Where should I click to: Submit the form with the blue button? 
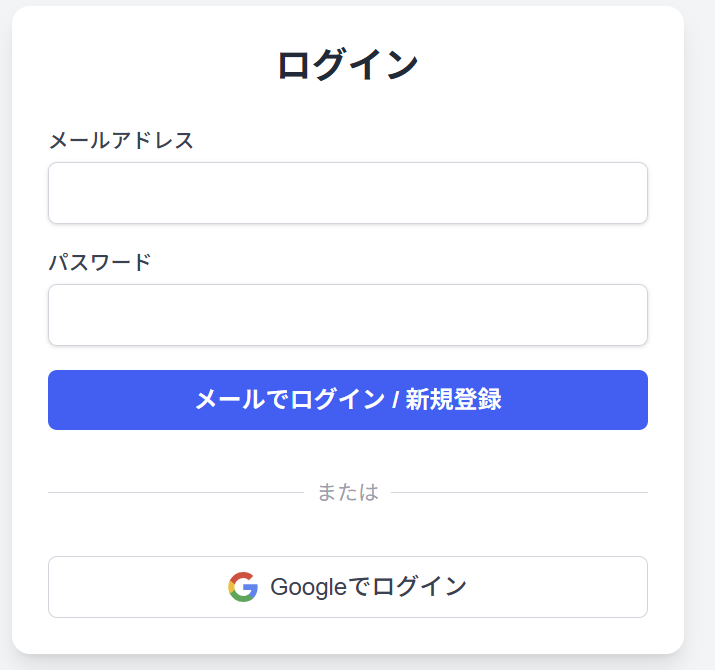pos(347,400)
